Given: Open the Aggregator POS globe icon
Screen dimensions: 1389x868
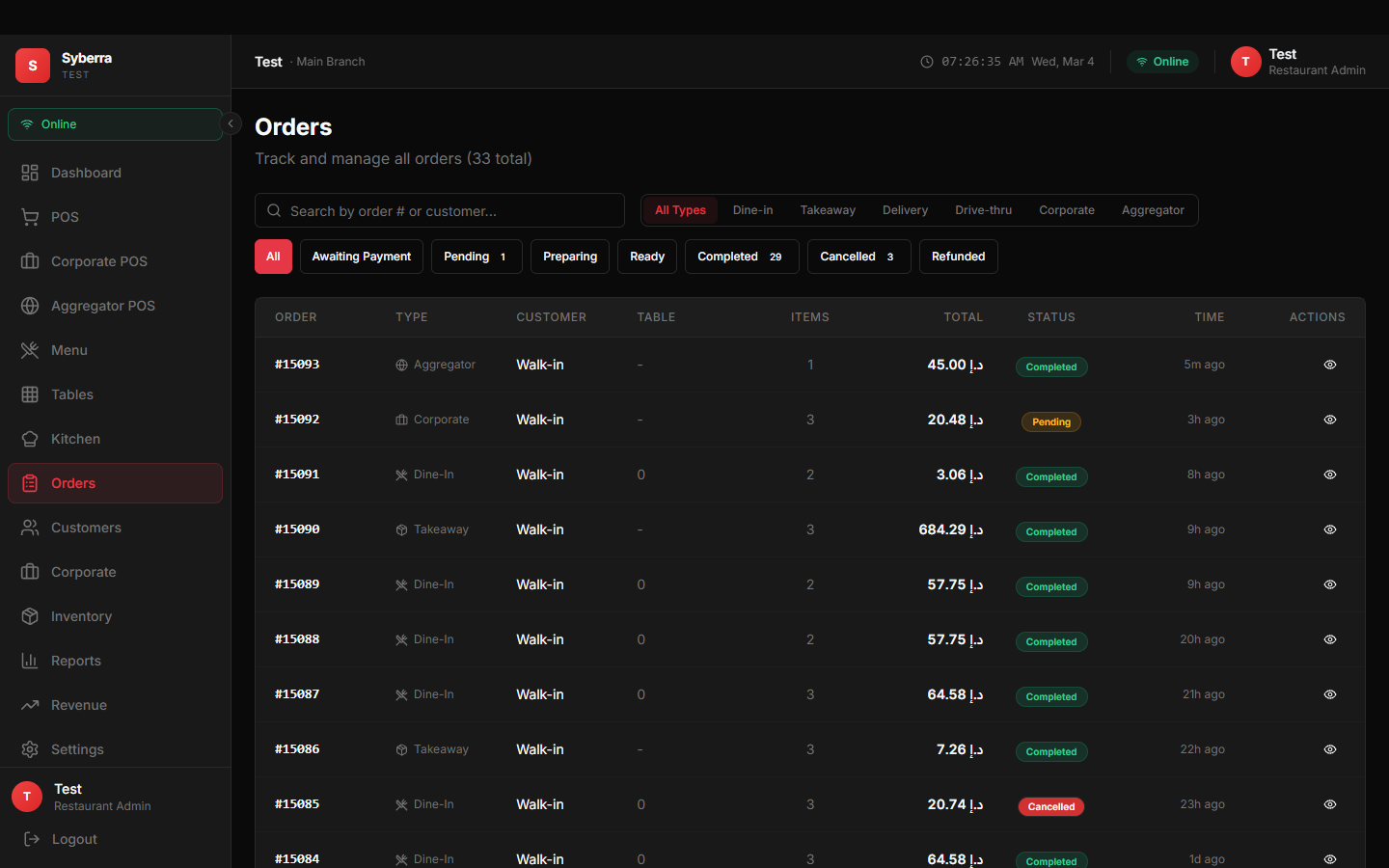Looking at the screenshot, I should pos(30,306).
